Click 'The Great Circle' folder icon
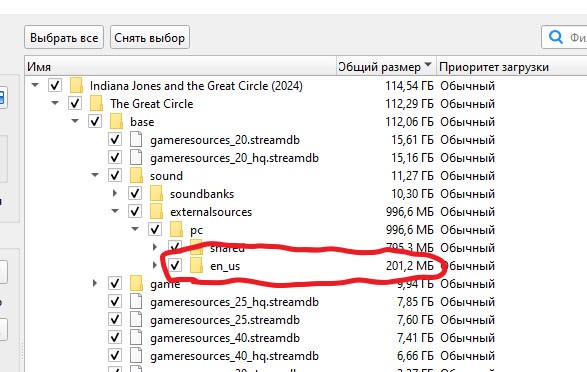Viewport: 587px width, 372px height. point(96,103)
